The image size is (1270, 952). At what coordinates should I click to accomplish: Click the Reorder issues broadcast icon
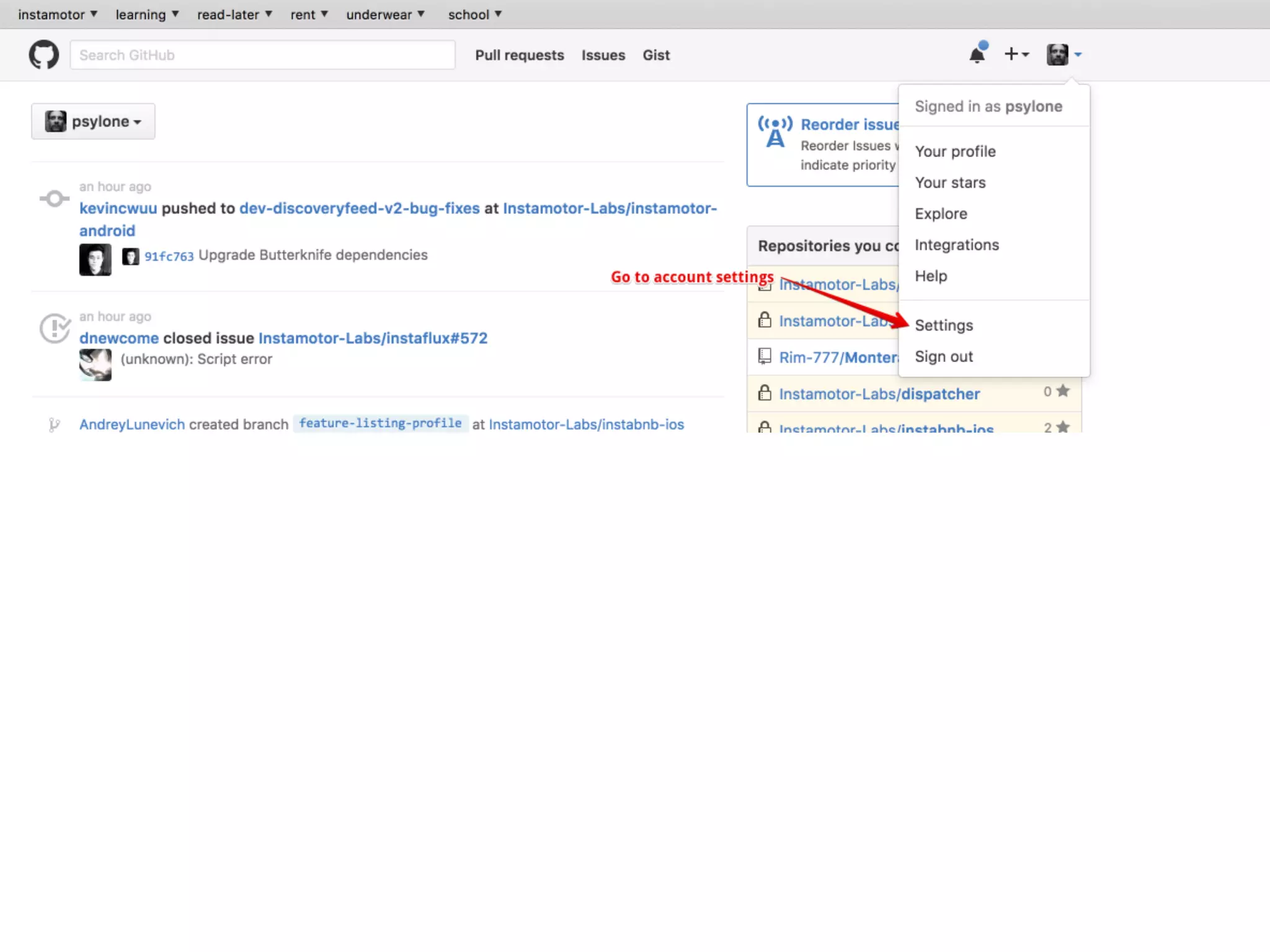point(775,131)
